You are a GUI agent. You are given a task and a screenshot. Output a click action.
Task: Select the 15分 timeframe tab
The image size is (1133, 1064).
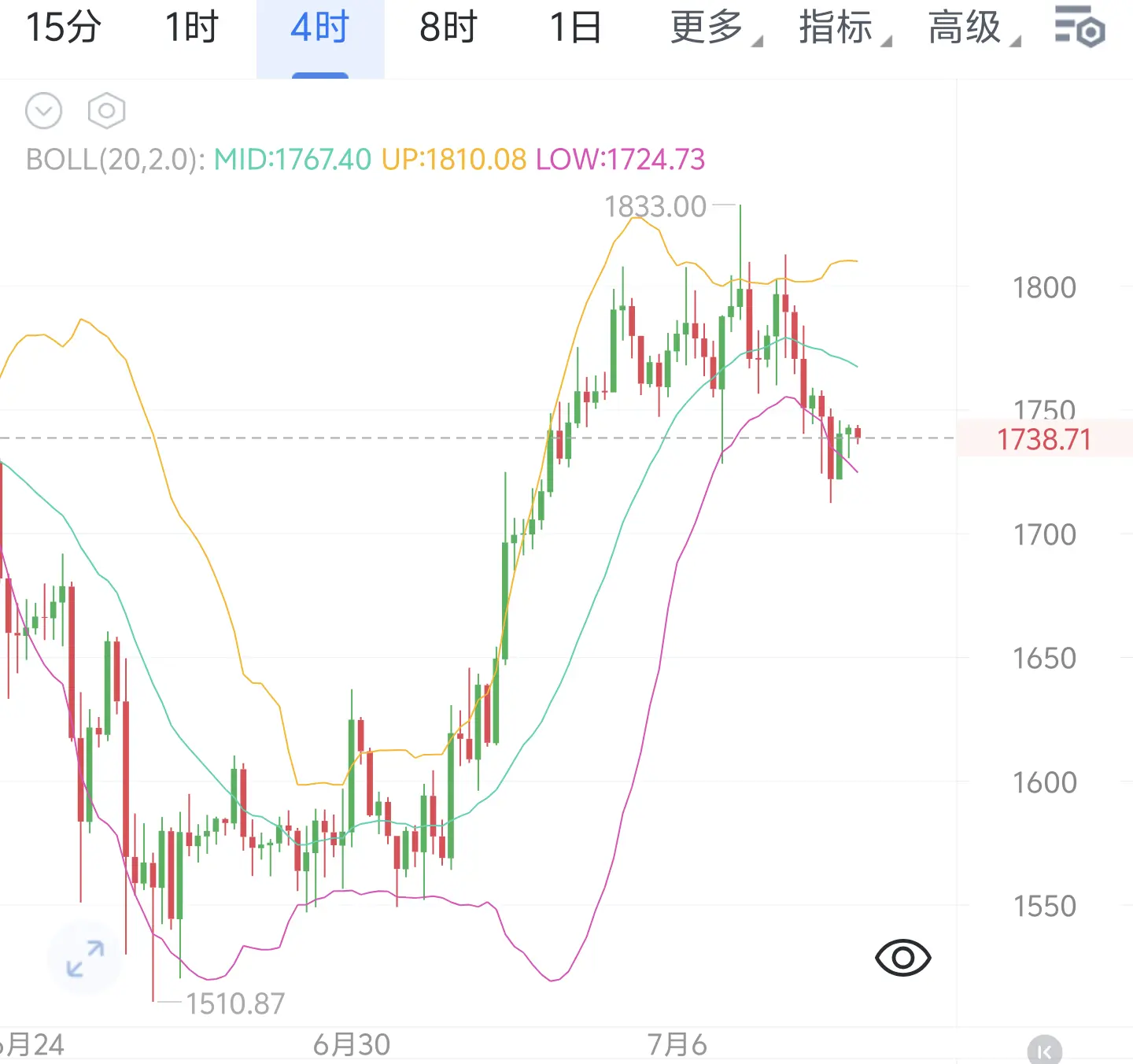tap(64, 28)
